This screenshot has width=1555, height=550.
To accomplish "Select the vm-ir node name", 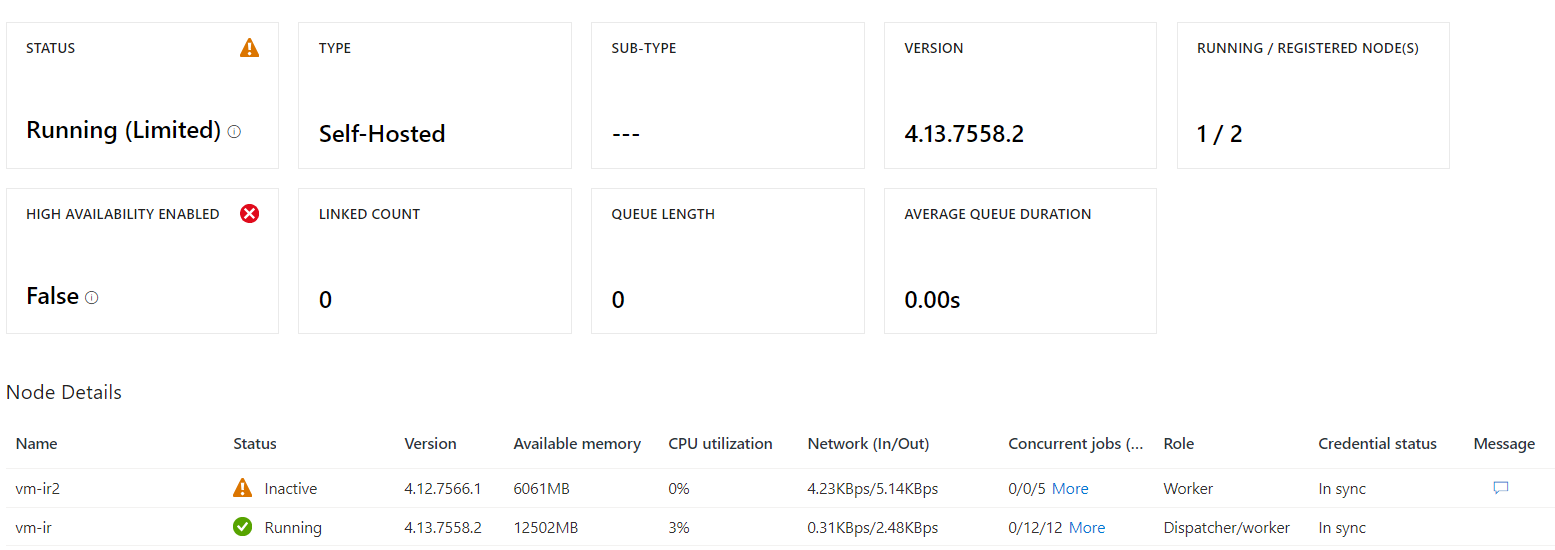I will (34, 527).
